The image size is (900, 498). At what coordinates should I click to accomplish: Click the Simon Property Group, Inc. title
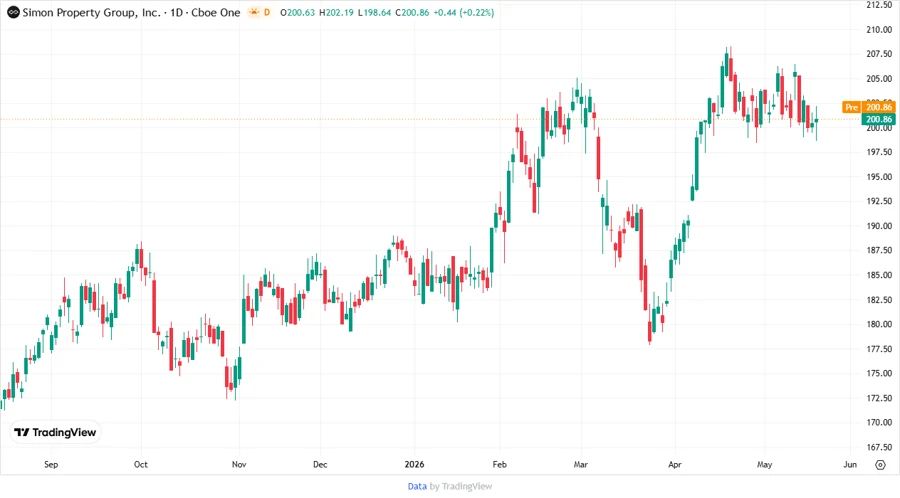point(91,12)
